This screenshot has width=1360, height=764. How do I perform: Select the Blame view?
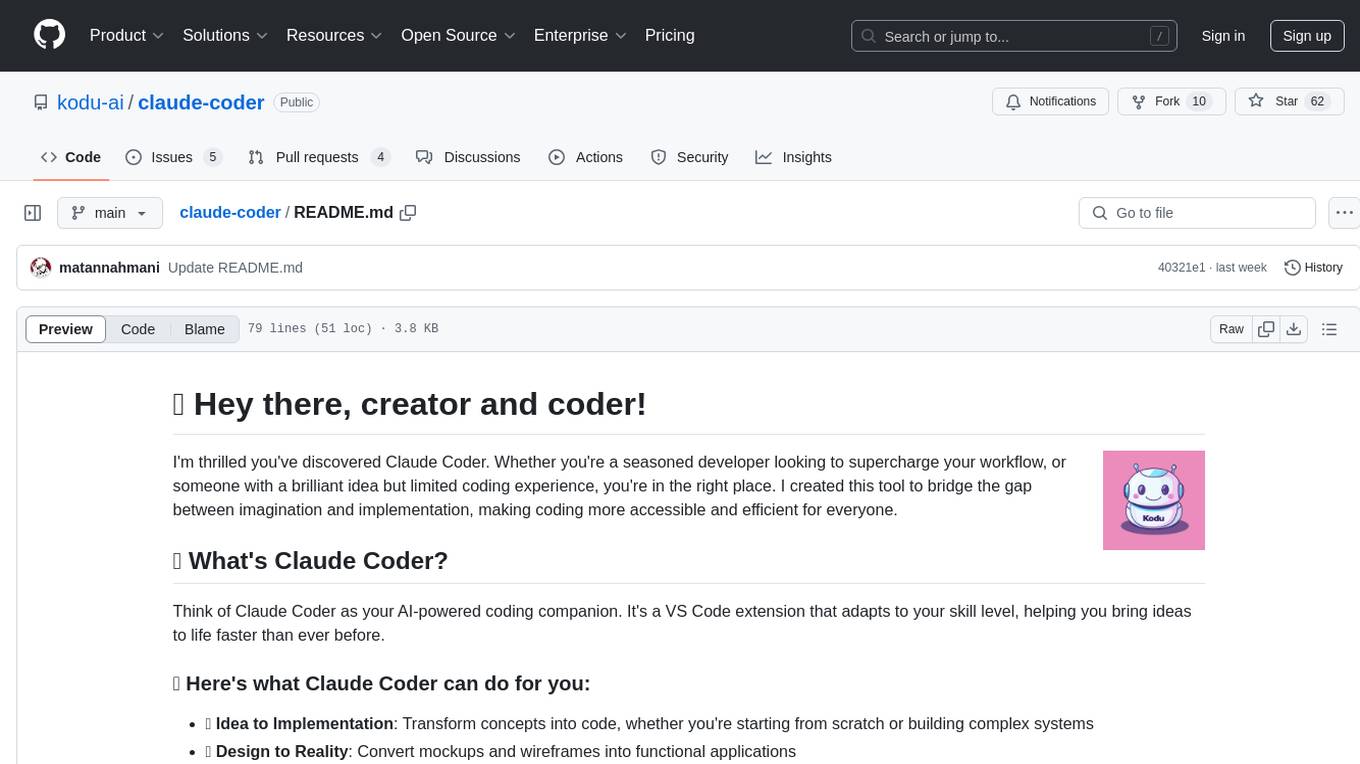(205, 329)
